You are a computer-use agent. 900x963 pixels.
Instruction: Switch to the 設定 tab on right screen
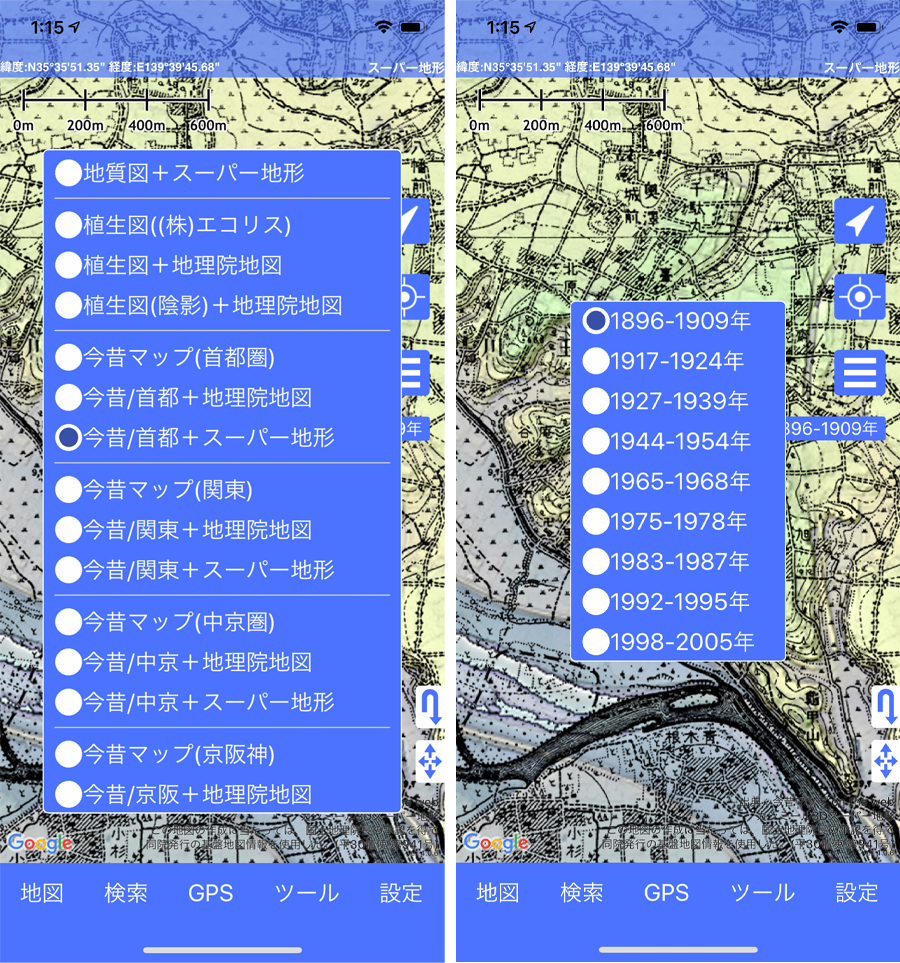(x=856, y=893)
